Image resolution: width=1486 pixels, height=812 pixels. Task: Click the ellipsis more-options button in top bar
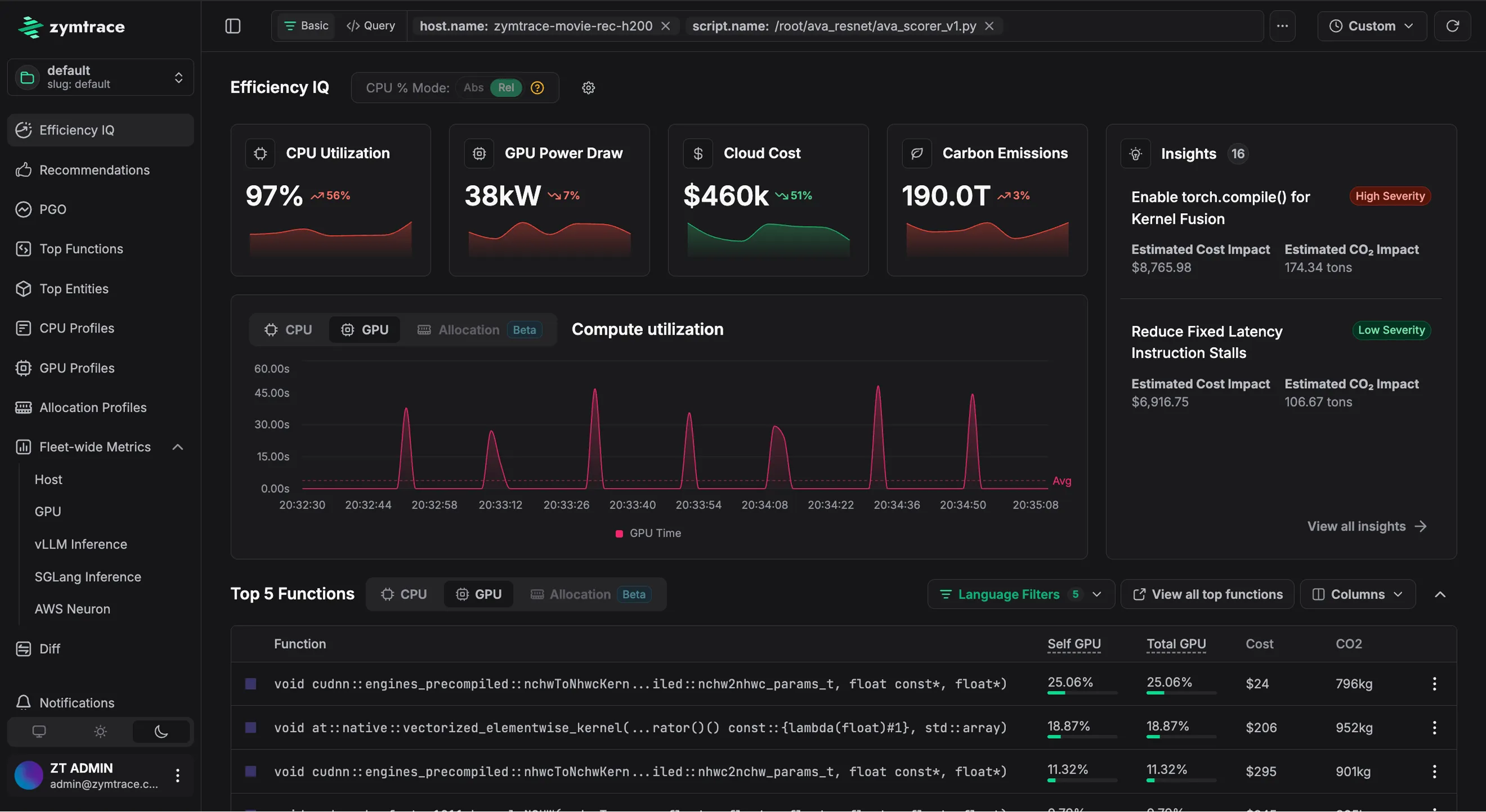pos(1282,26)
